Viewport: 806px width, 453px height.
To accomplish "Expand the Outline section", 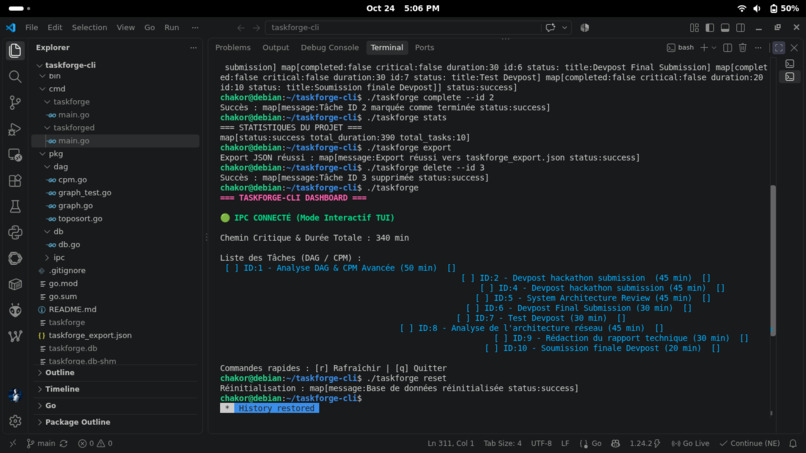I will [x=60, y=372].
